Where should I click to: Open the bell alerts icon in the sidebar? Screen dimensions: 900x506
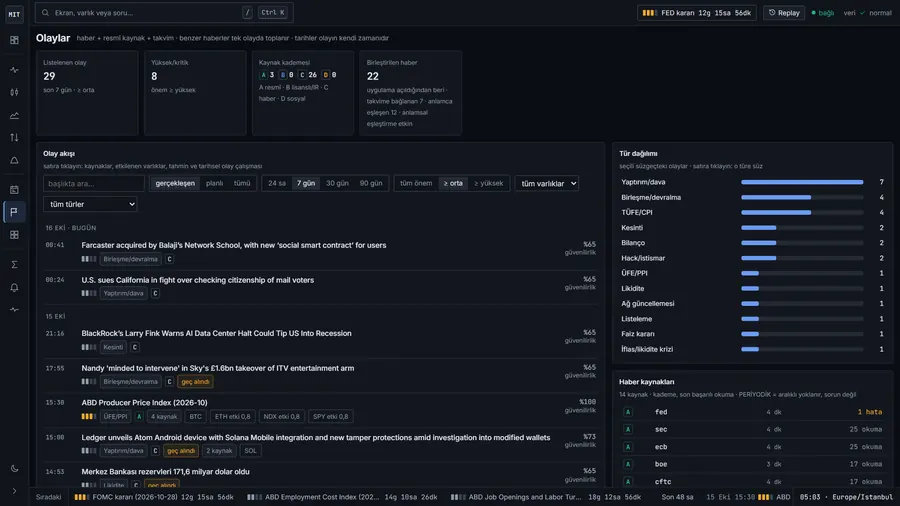click(x=14, y=287)
